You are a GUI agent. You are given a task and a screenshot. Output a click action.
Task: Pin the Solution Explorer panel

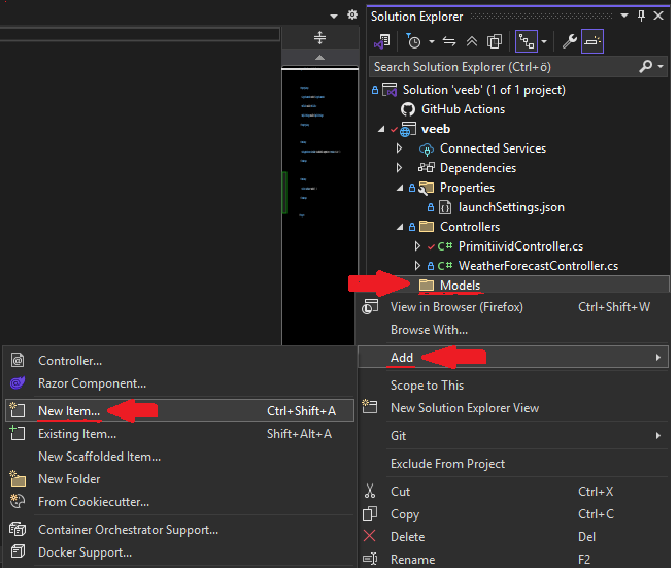640,15
